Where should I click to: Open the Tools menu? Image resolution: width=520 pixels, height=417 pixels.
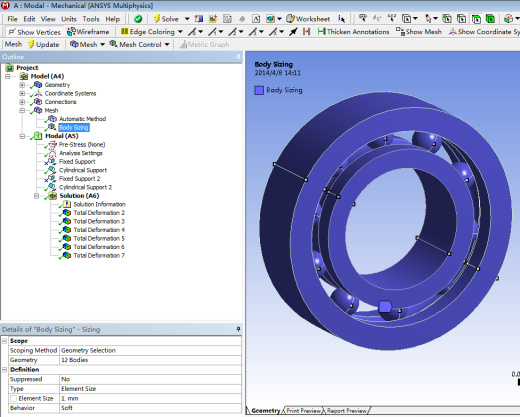(91, 19)
